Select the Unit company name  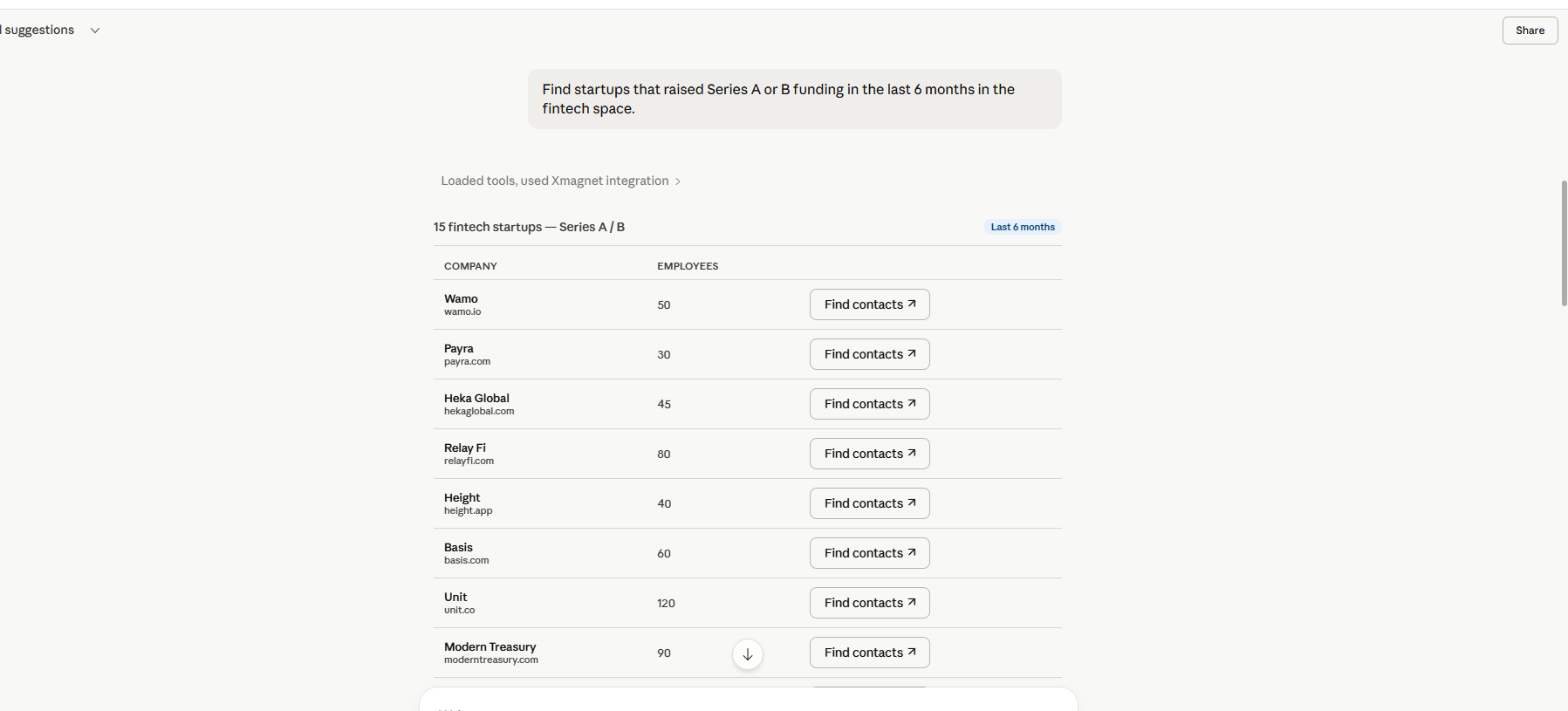click(x=455, y=597)
